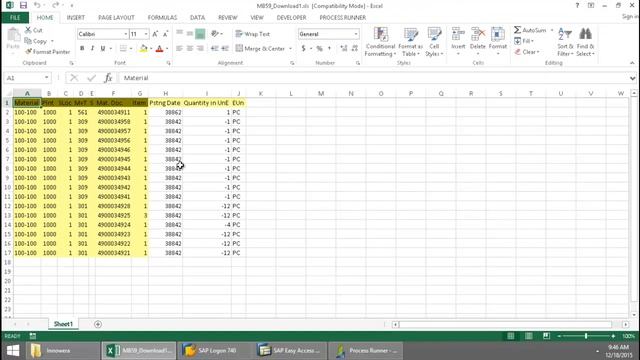Open SAP Easy Access from the taskbar
Viewport: 640px width, 360px height.
coord(290,351)
